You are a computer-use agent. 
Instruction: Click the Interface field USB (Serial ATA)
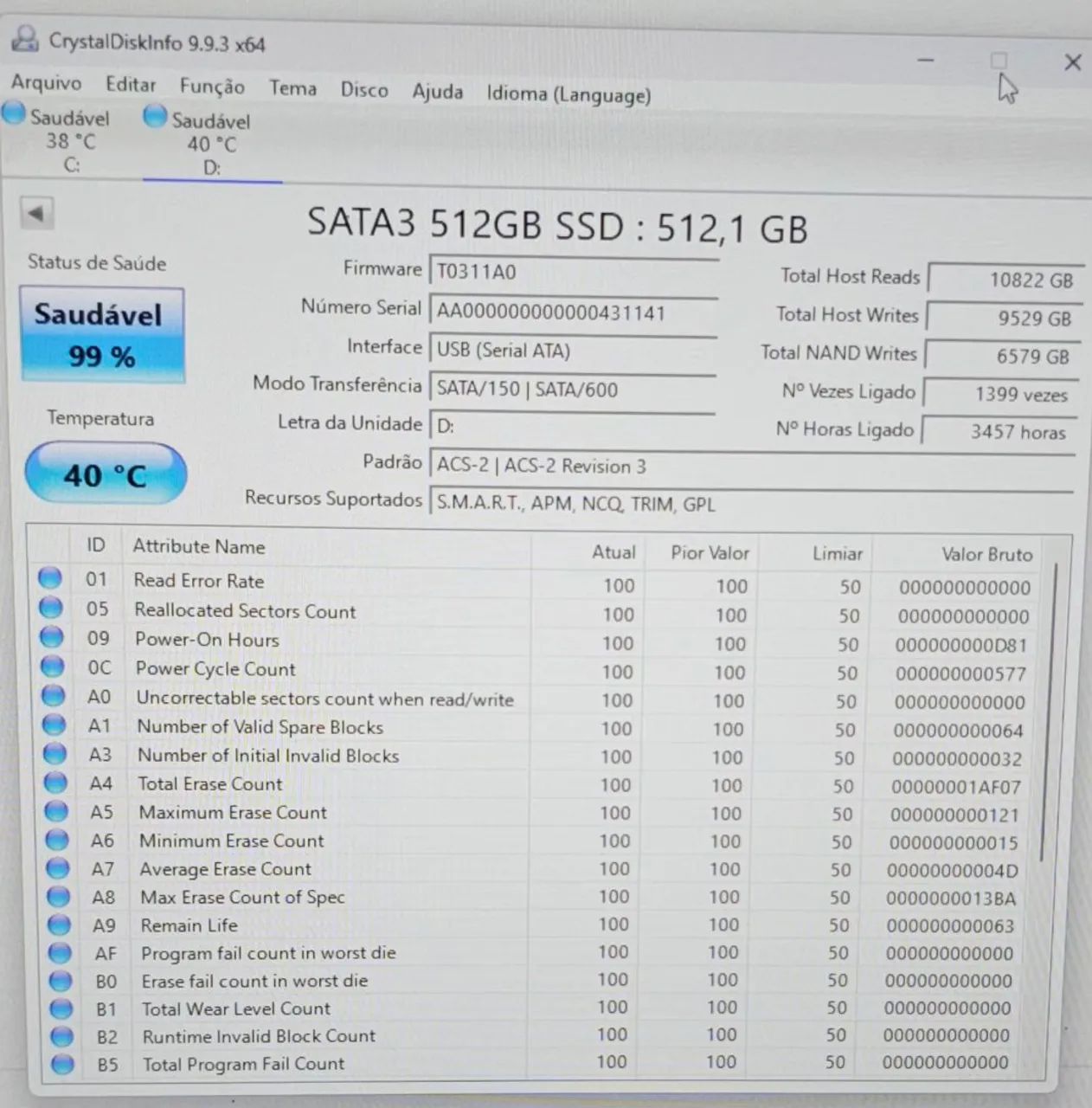coord(572,351)
